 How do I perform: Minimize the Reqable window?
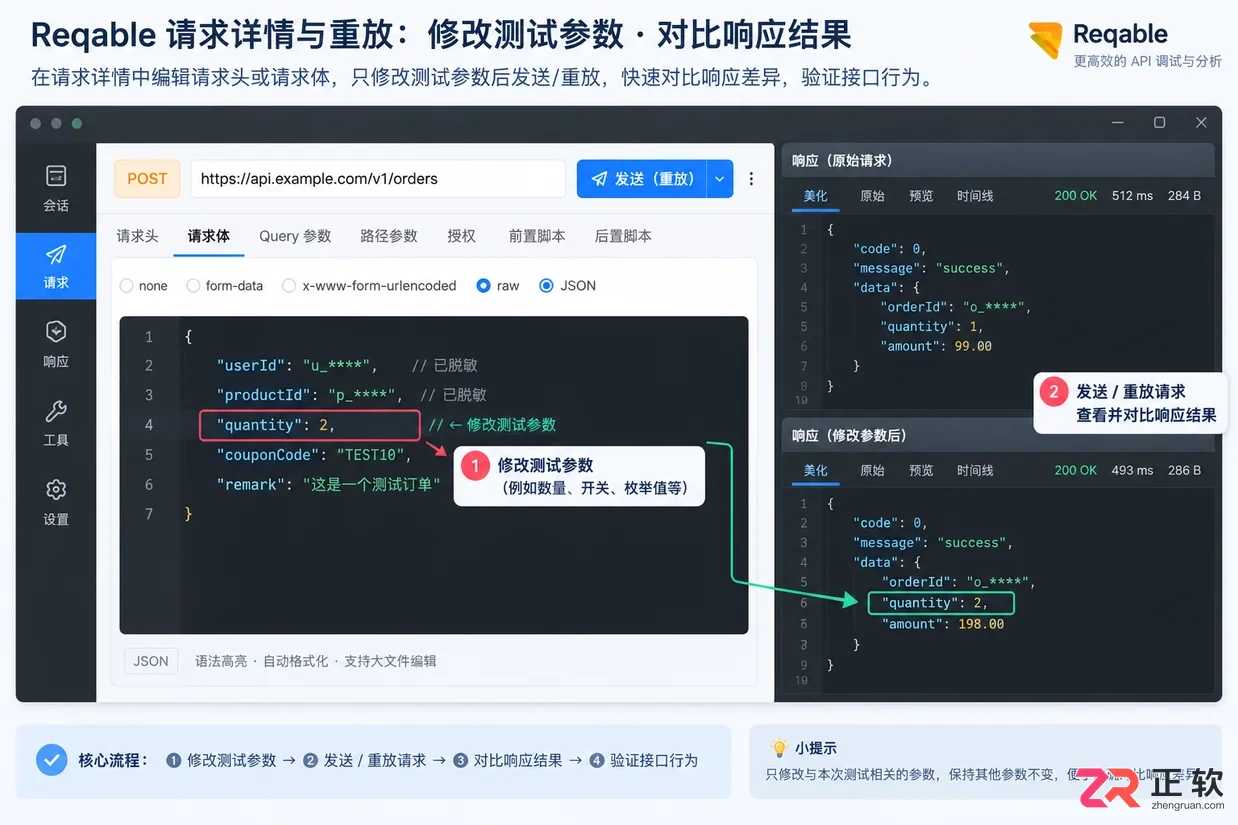(x=1117, y=123)
